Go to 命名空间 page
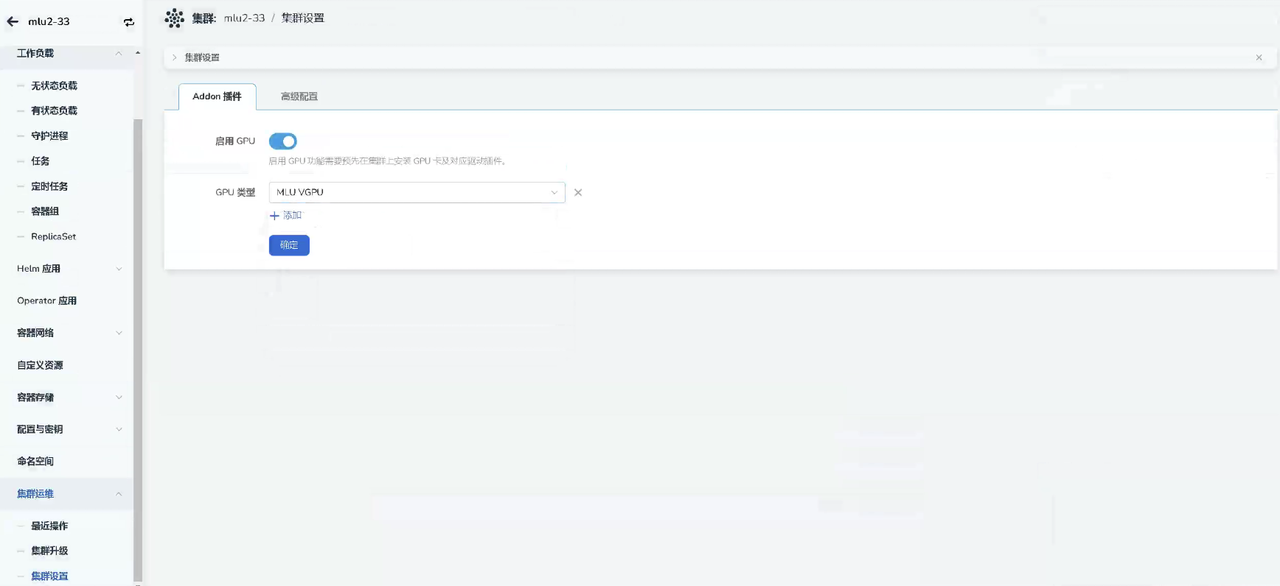This screenshot has width=1280, height=586. (x=36, y=462)
